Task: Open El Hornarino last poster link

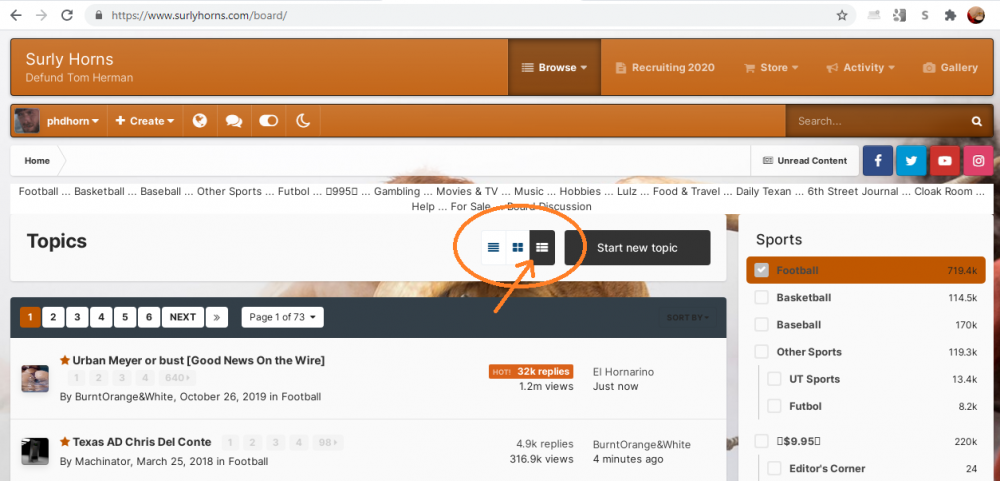Action: click(623, 372)
